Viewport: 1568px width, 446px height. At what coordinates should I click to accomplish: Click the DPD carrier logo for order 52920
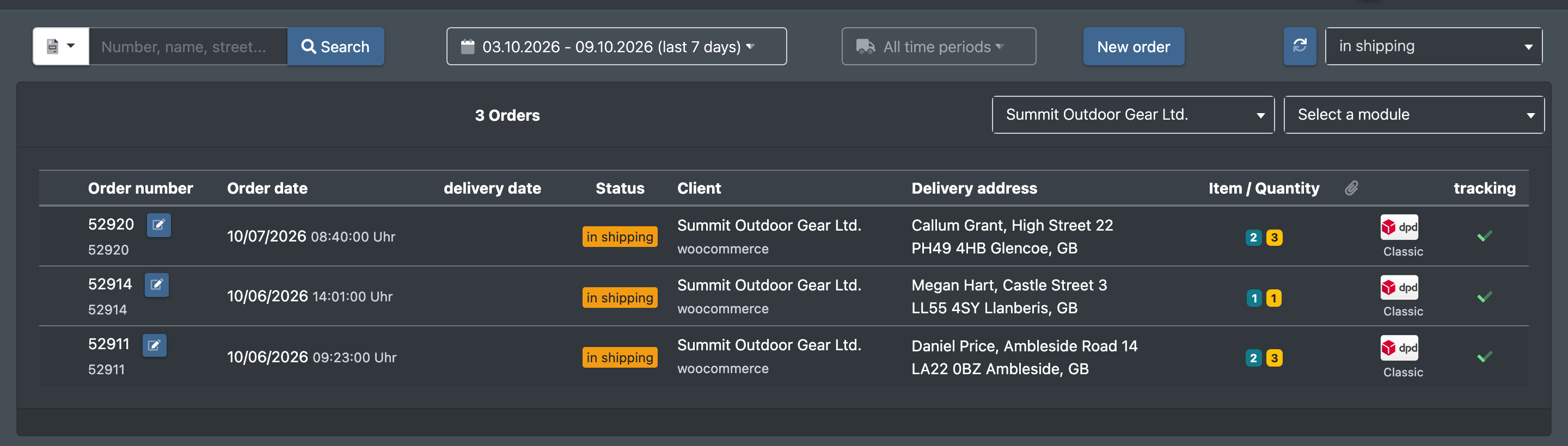coord(1399,227)
